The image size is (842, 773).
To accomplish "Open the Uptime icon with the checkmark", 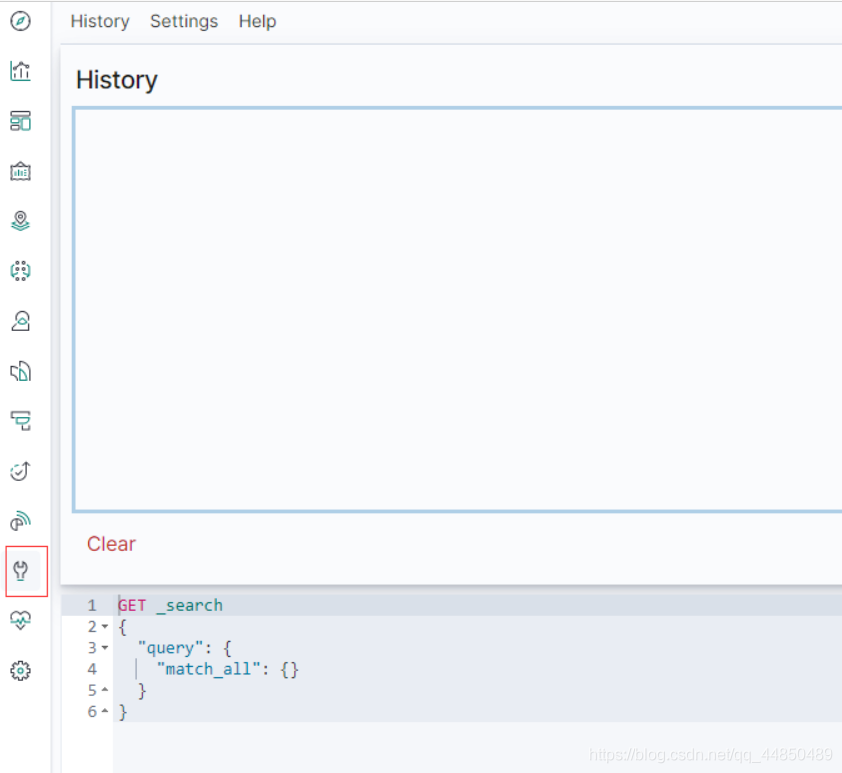I will point(20,471).
